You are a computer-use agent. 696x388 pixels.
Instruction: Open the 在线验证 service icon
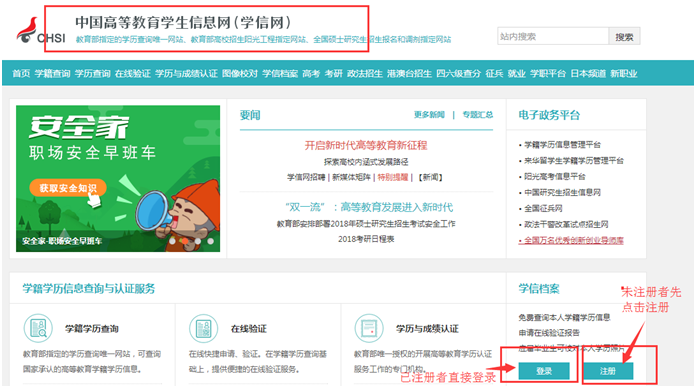click(x=203, y=329)
